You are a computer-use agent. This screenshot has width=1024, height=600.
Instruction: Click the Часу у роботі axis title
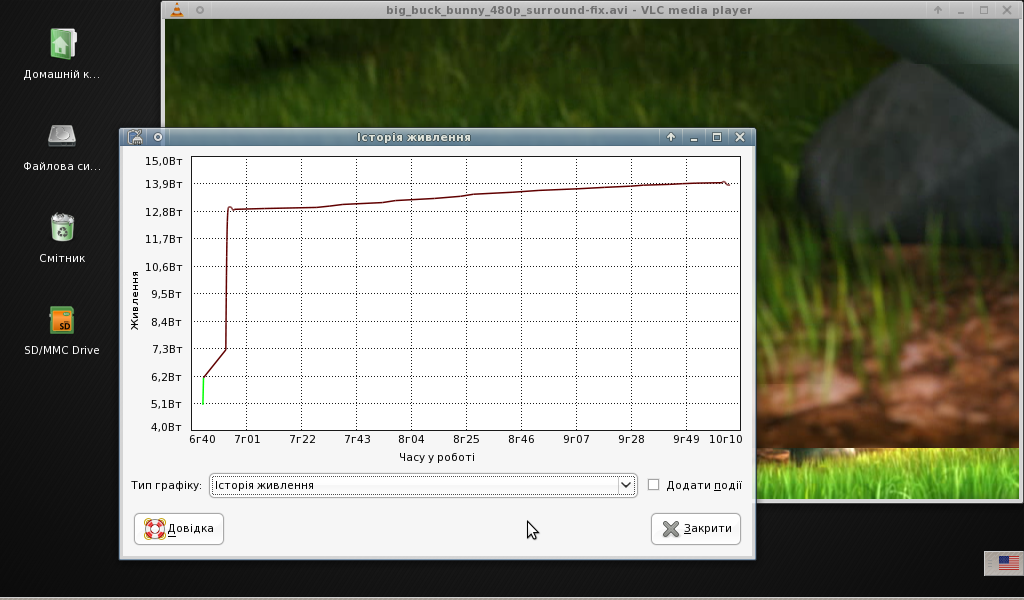[x=437, y=457]
